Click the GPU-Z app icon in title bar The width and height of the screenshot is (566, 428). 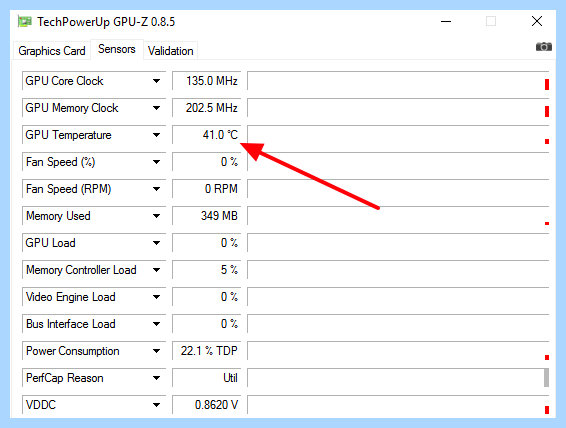click(x=25, y=22)
